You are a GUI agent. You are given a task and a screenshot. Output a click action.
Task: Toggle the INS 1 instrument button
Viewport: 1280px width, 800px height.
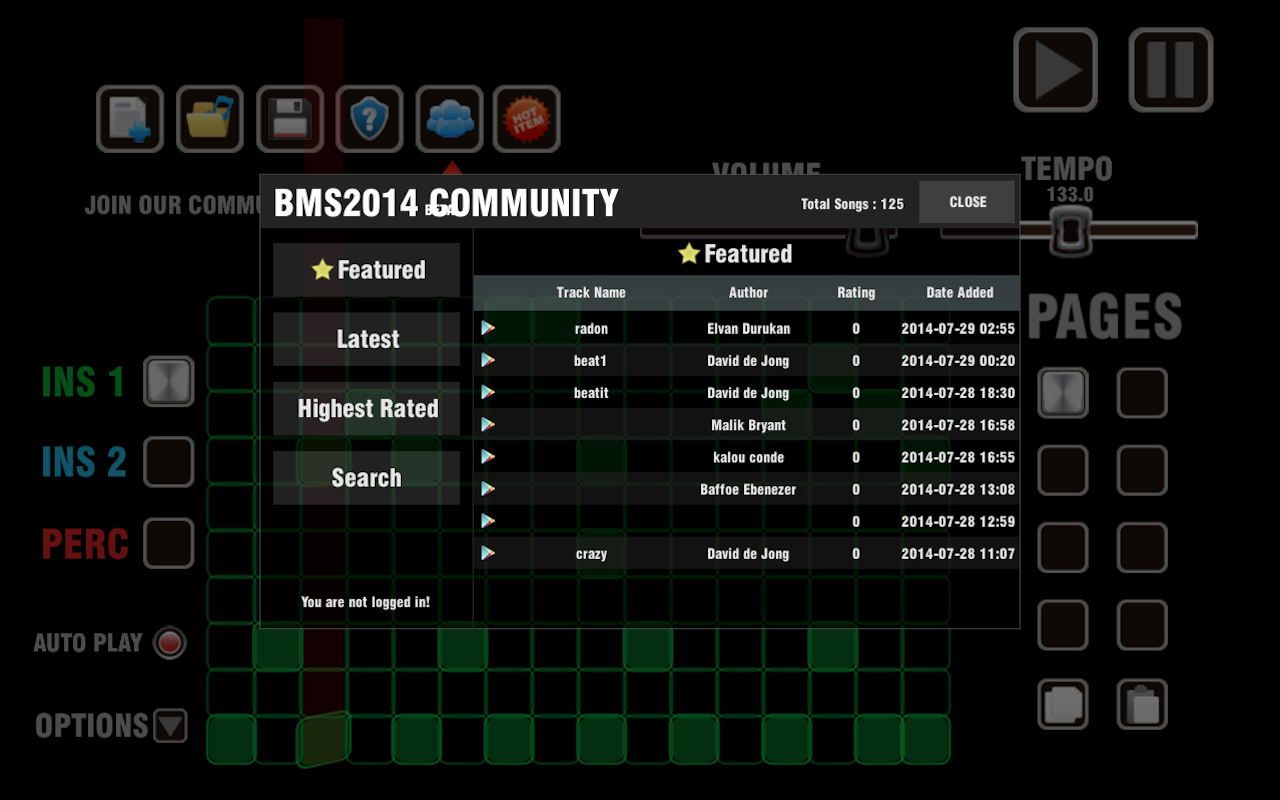(167, 382)
